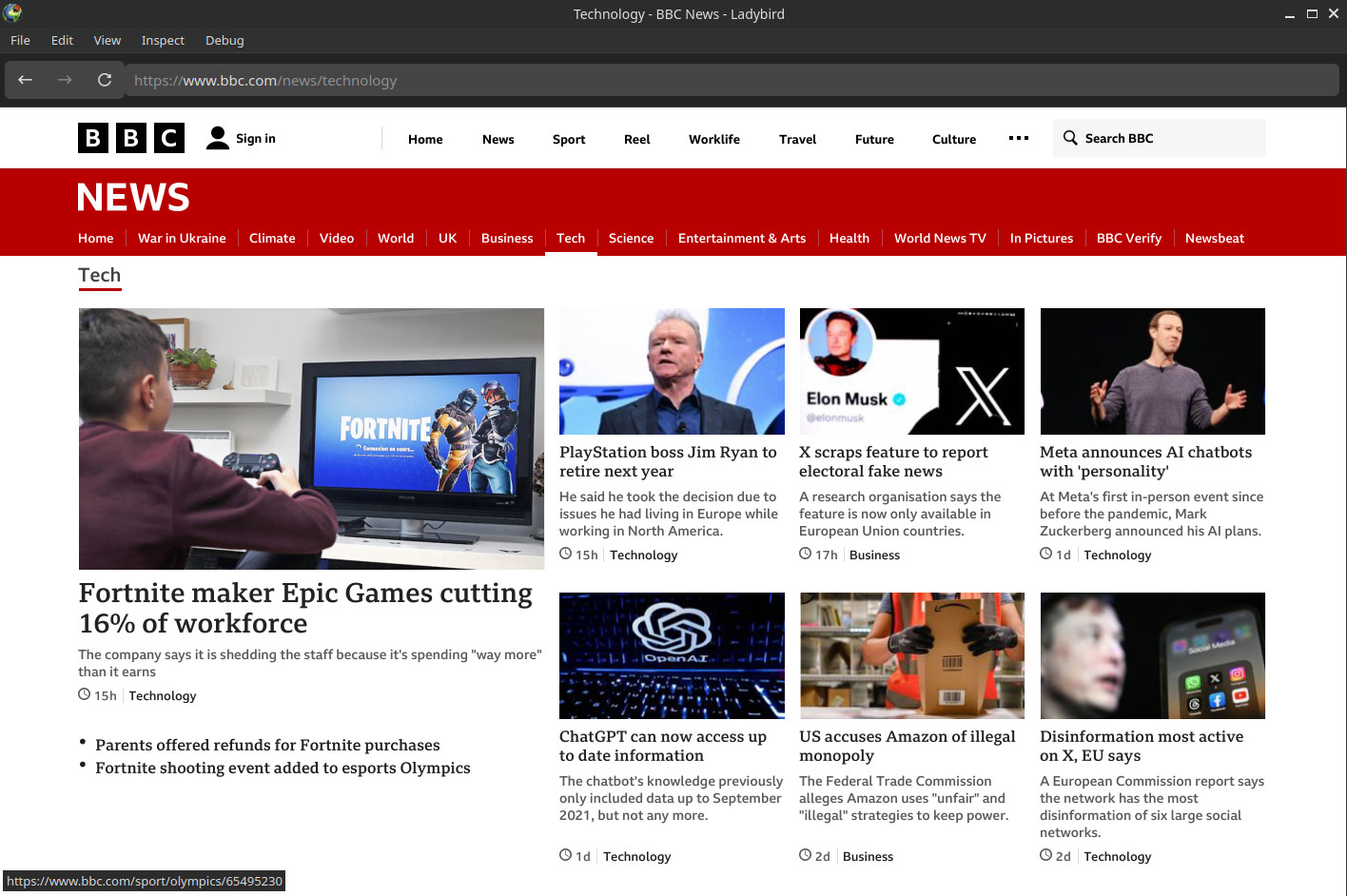
Task: Go to the War in Ukraine section
Action: [x=182, y=238]
